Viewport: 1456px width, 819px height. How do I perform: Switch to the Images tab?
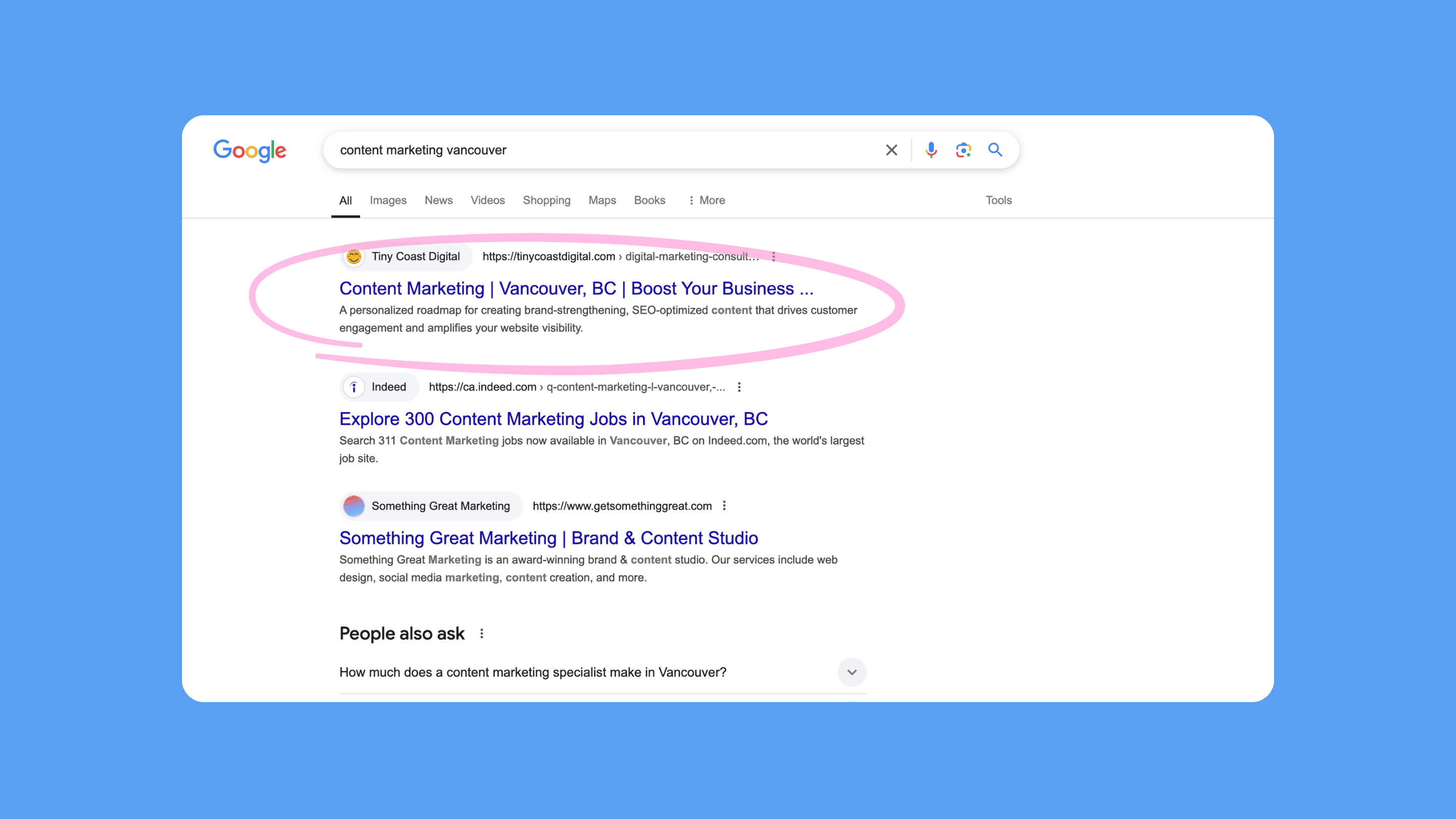tap(388, 200)
